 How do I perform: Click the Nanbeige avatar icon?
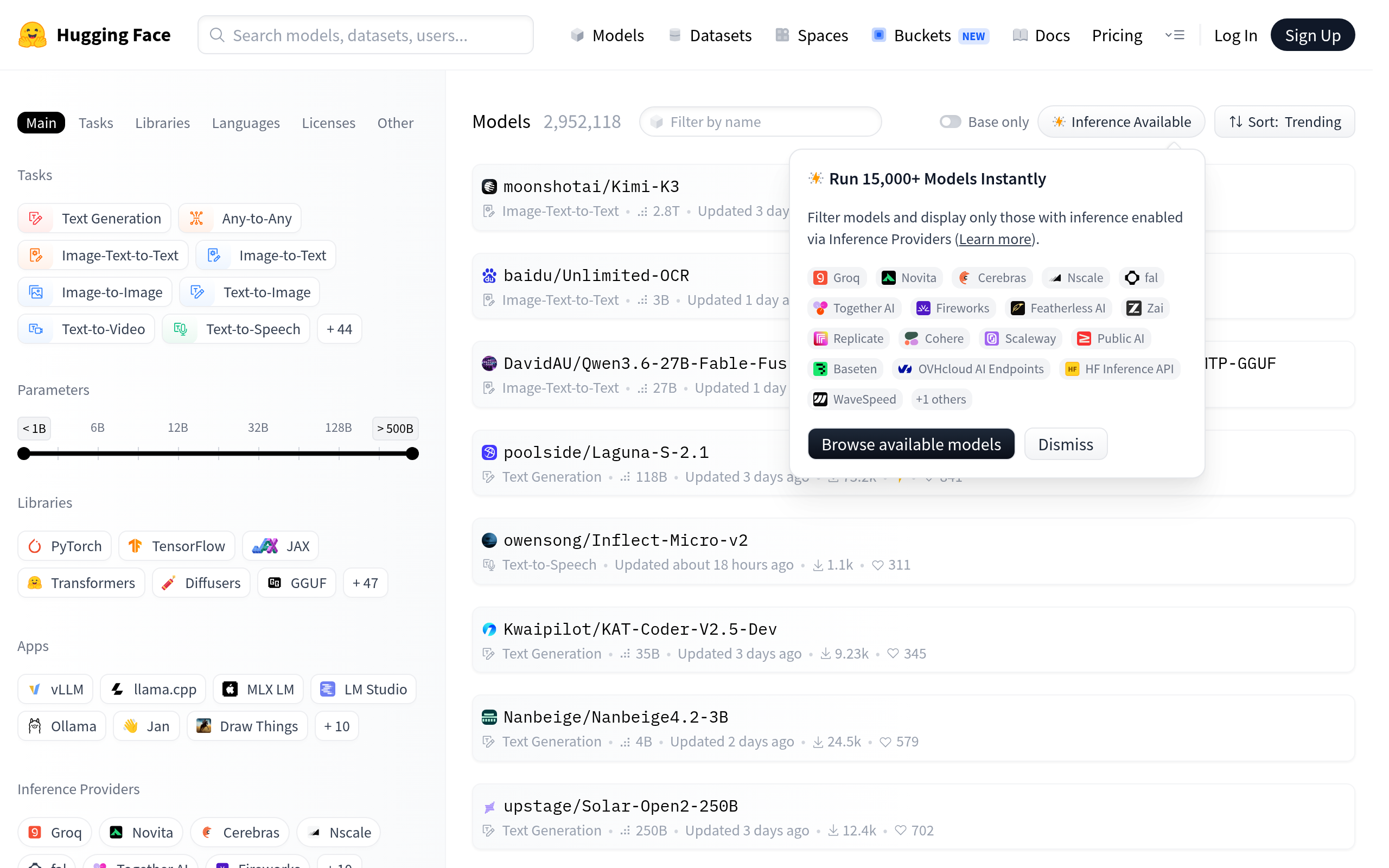489,717
